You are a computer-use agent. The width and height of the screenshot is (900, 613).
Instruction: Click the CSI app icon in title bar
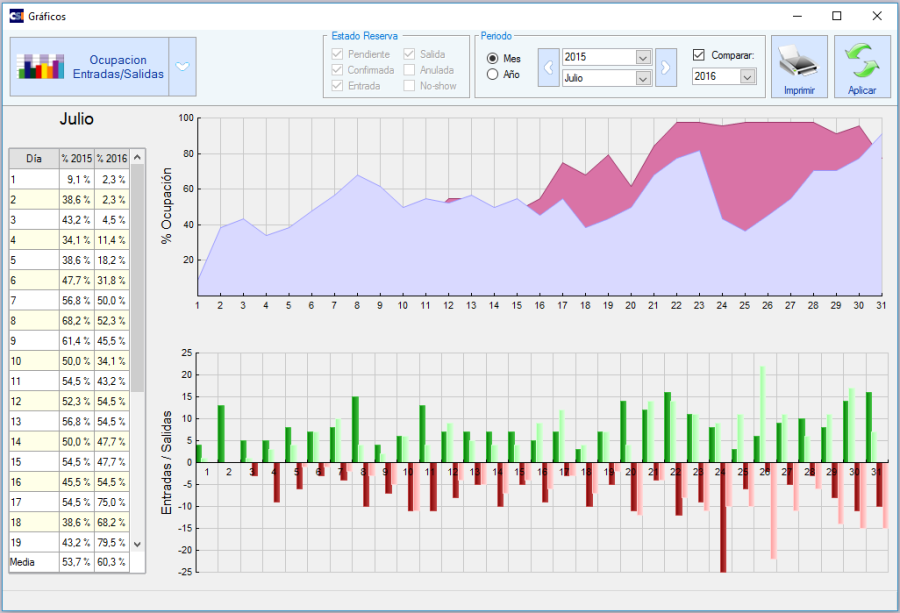[x=17, y=16]
